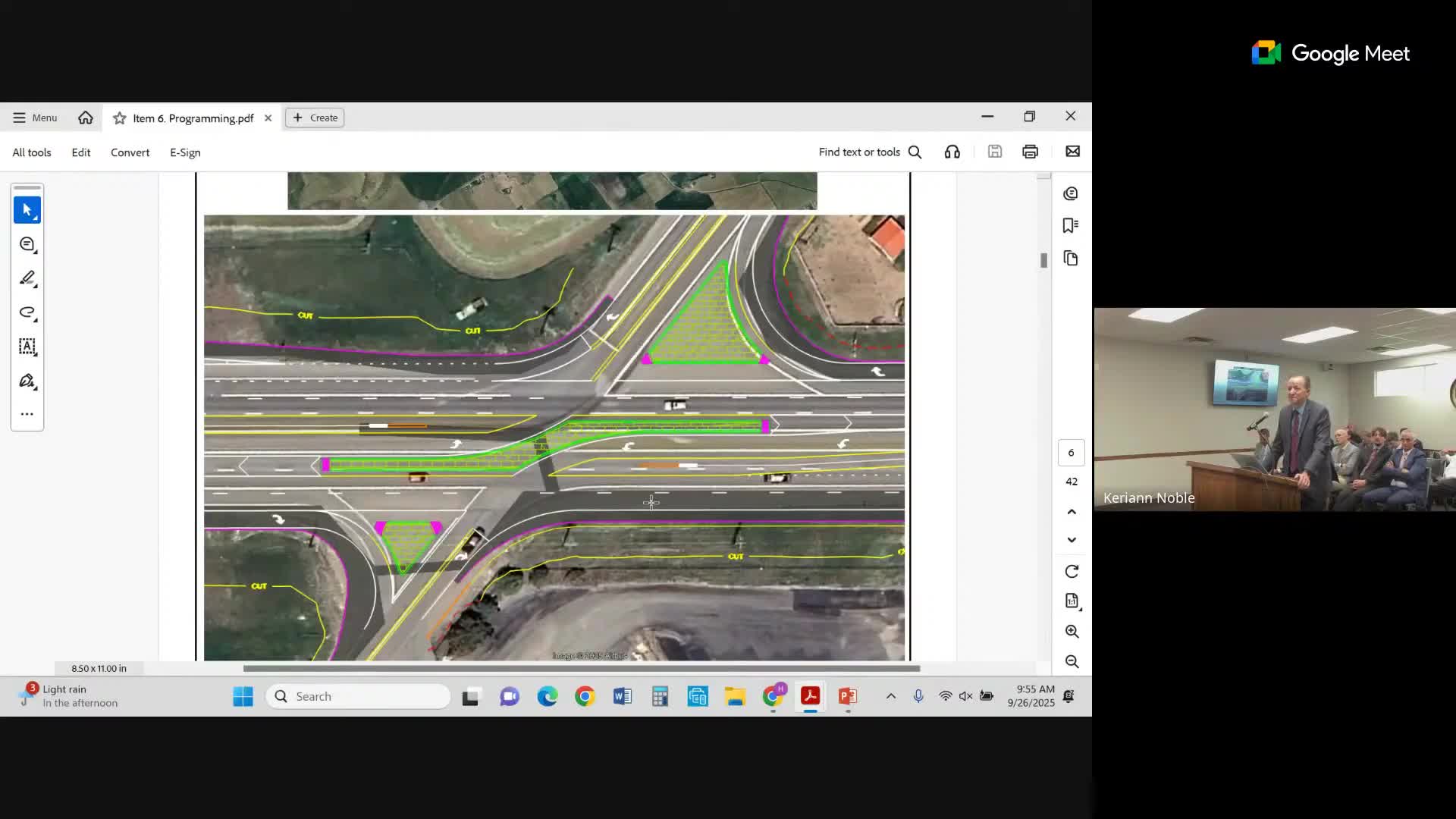
Task: Go to previous page with up chevron
Action: click(x=1072, y=512)
